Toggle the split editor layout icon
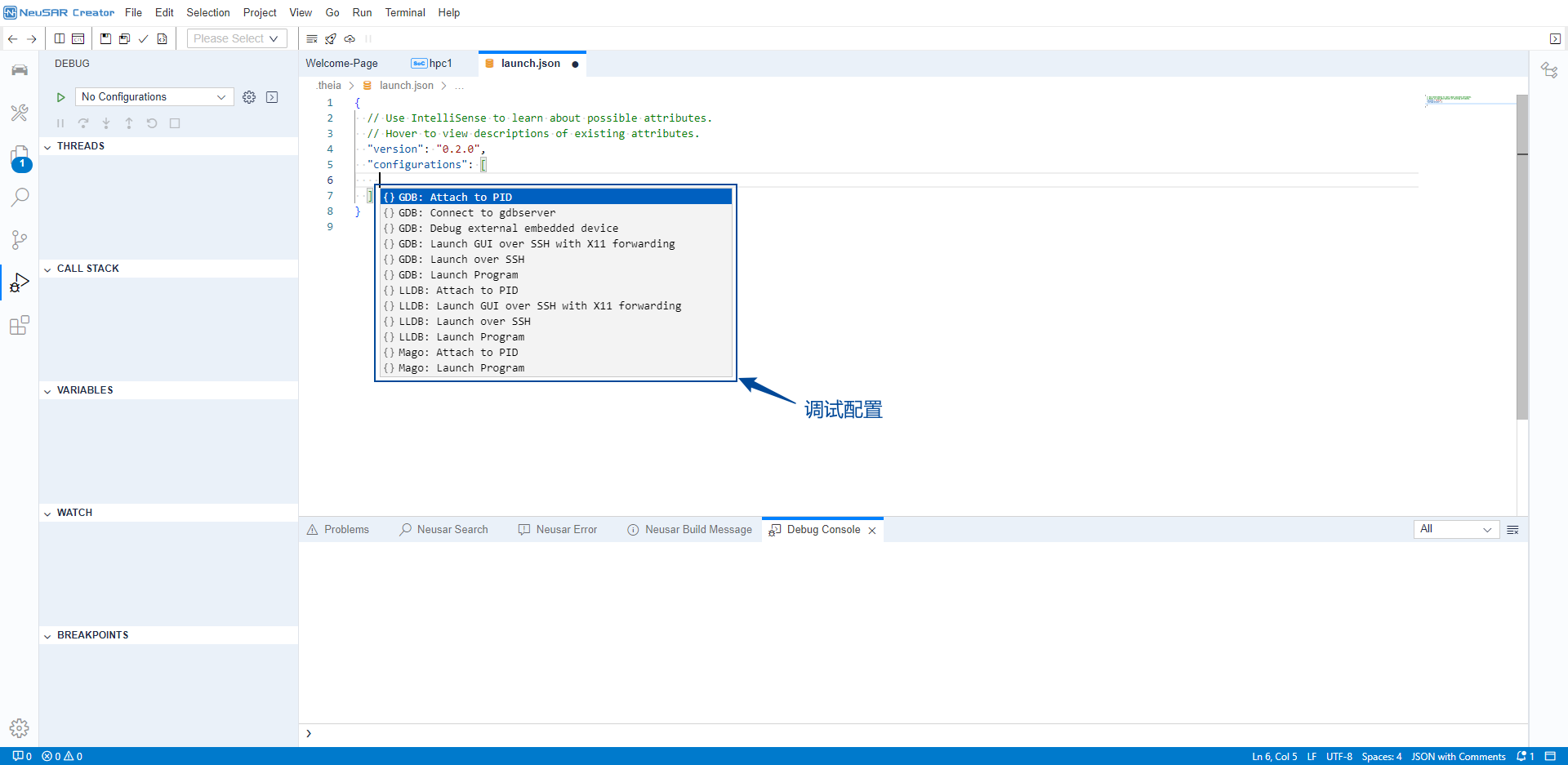 [x=60, y=38]
